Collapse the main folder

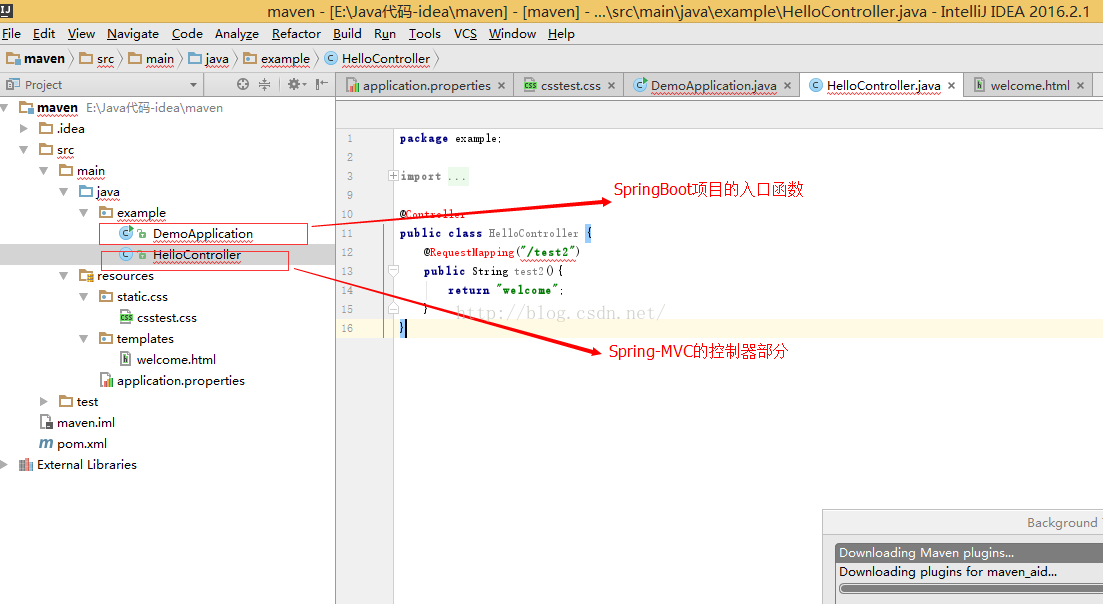point(44,171)
